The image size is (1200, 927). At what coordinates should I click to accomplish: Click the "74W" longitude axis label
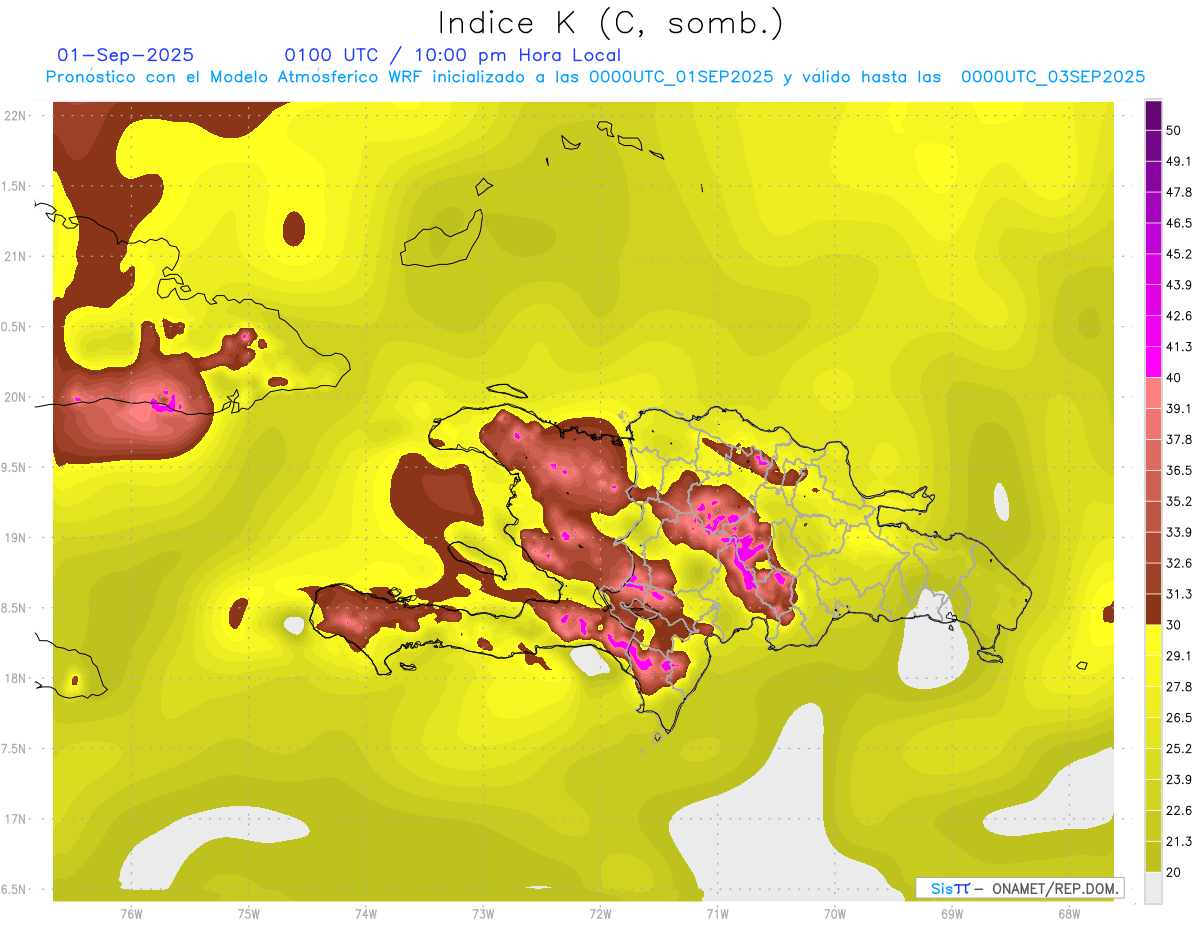click(365, 913)
